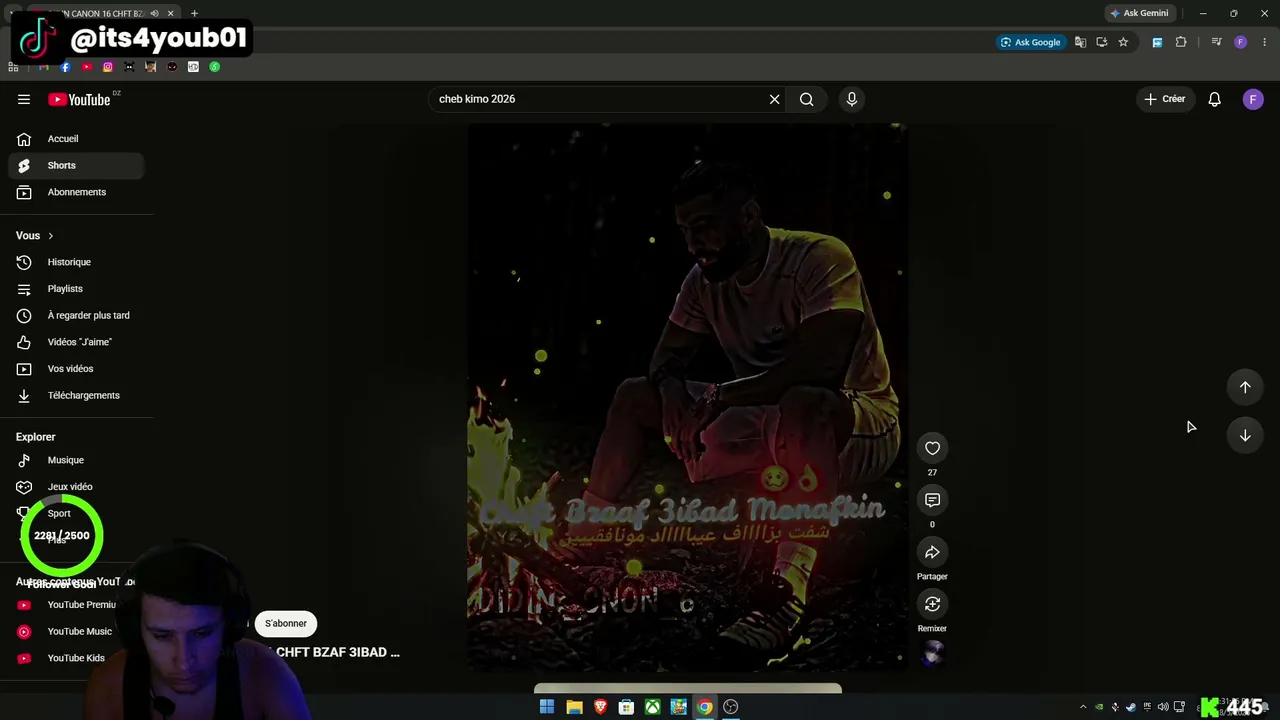Open the Gmail bookmark
The height and width of the screenshot is (720, 1280).
pyautogui.click(x=44, y=67)
